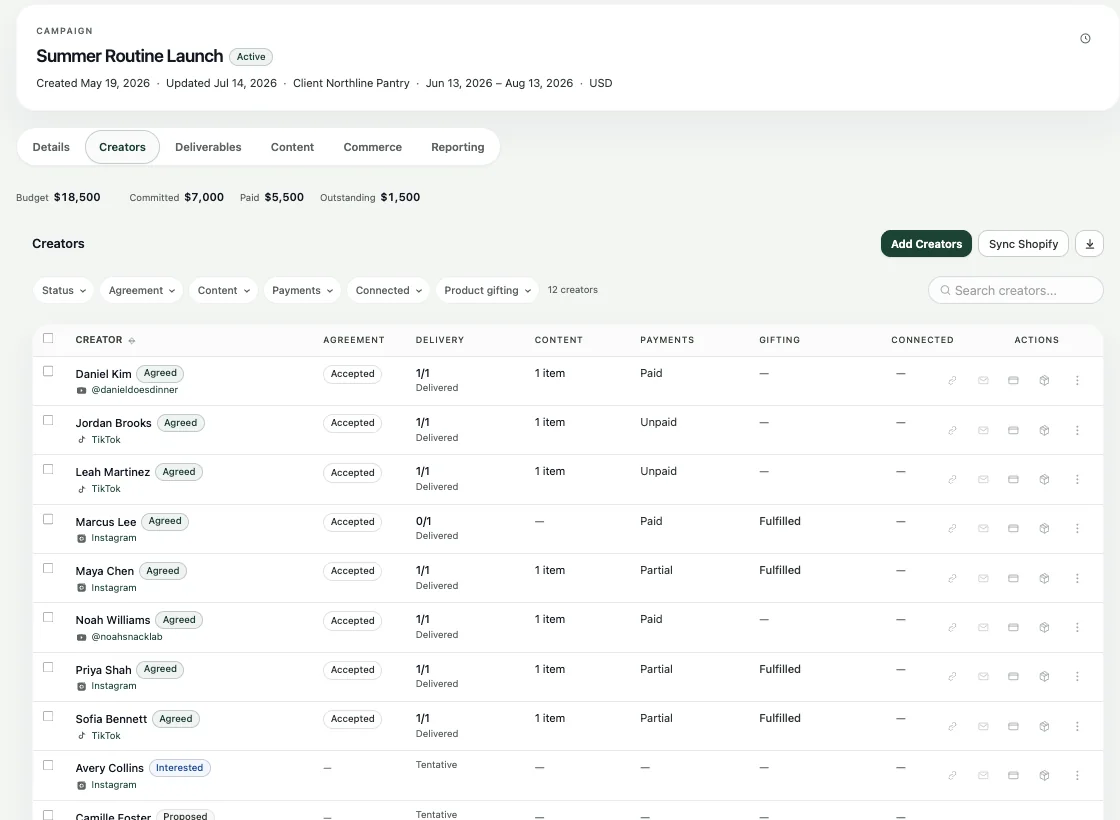Viewport: 1120px width, 820px height.
Task: Switch to the Details tab
Action: point(51,147)
